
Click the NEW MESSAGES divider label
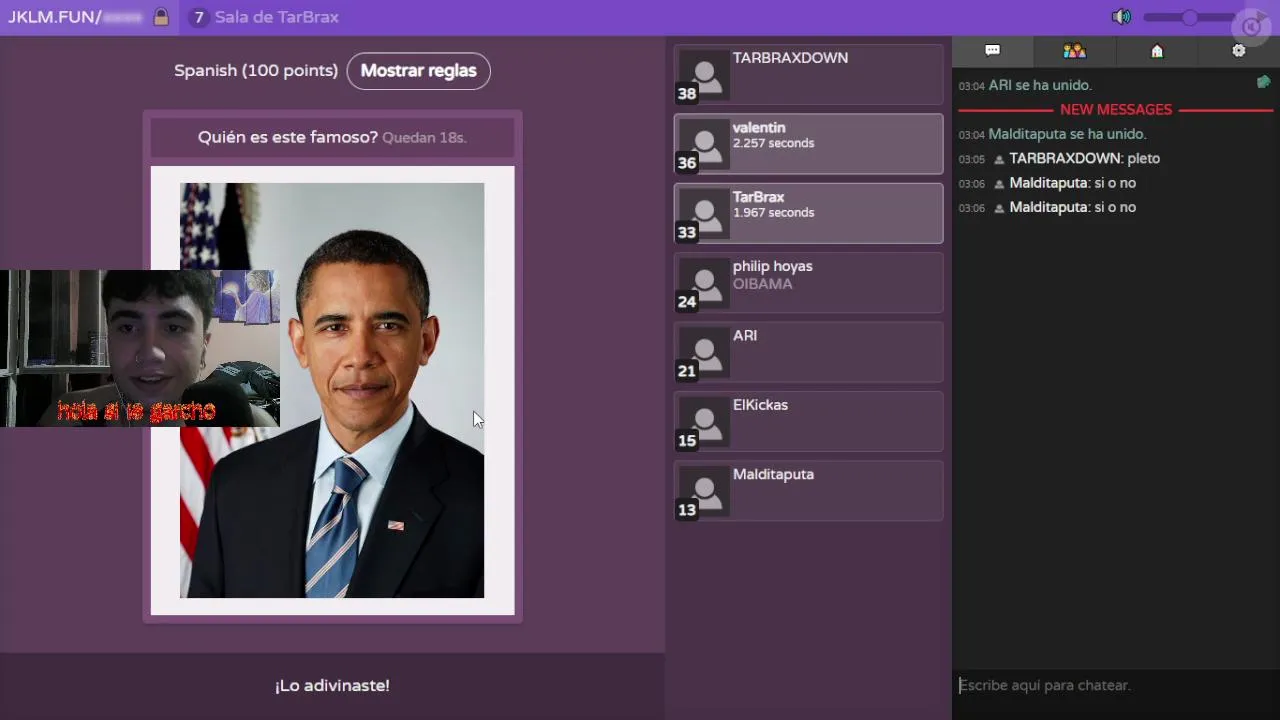1116,110
